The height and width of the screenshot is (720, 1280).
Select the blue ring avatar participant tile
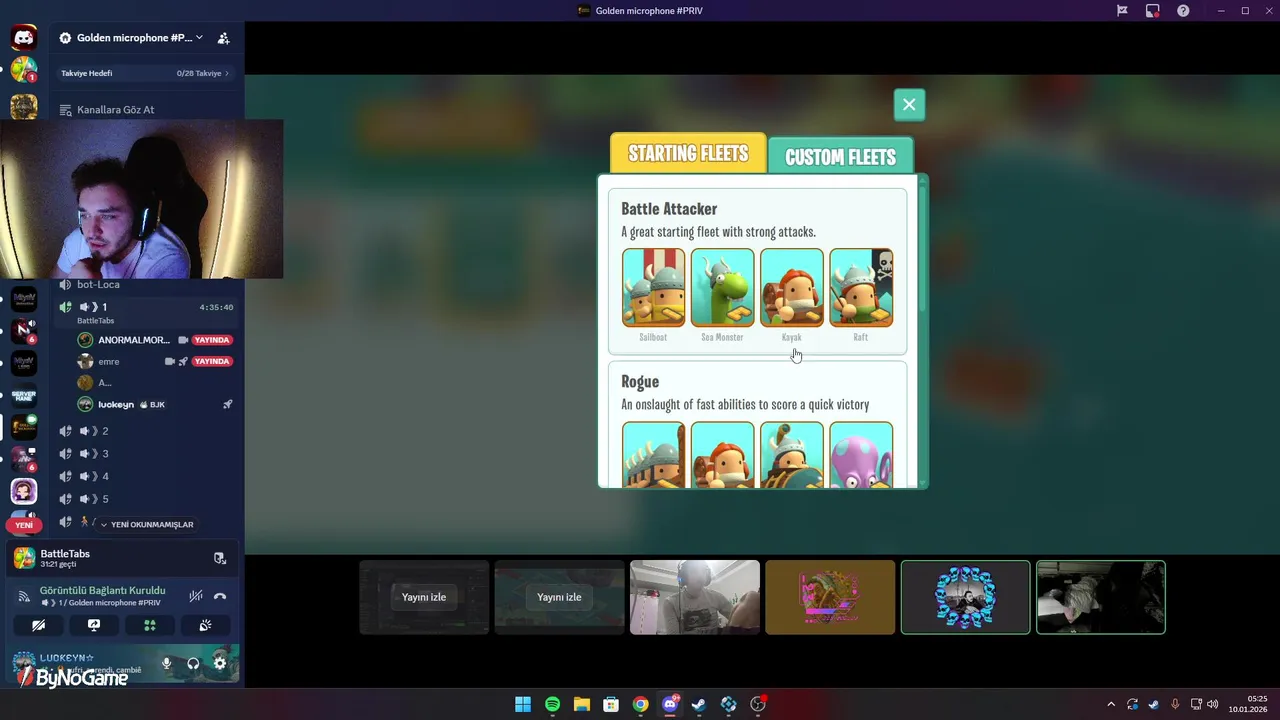click(x=965, y=597)
